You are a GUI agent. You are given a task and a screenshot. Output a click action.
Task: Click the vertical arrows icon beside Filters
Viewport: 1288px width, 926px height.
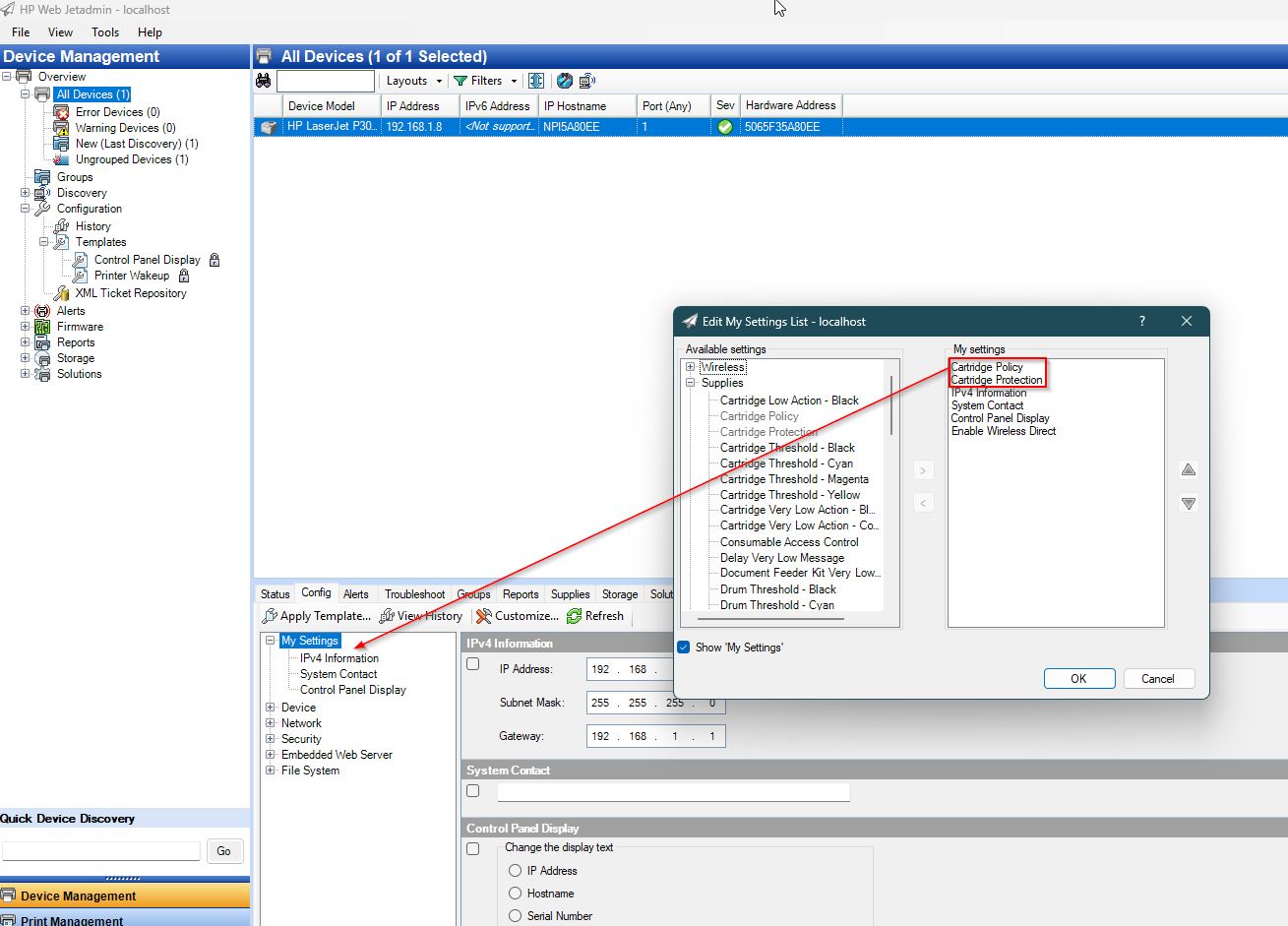coord(536,81)
